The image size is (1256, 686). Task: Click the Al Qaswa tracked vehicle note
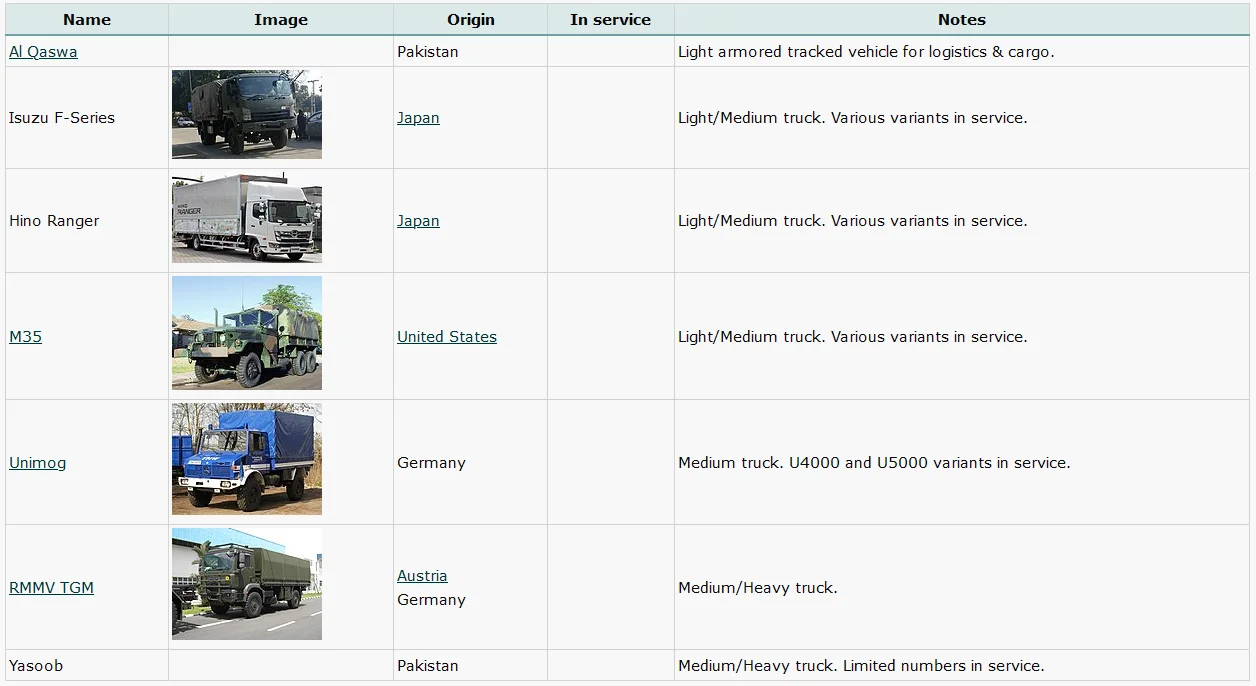866,52
